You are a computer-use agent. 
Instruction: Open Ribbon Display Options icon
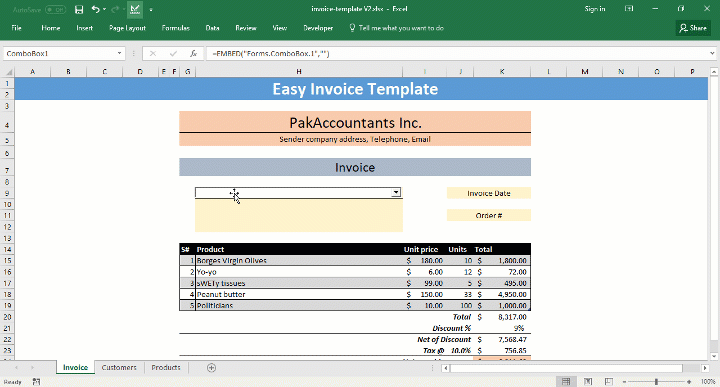point(629,9)
